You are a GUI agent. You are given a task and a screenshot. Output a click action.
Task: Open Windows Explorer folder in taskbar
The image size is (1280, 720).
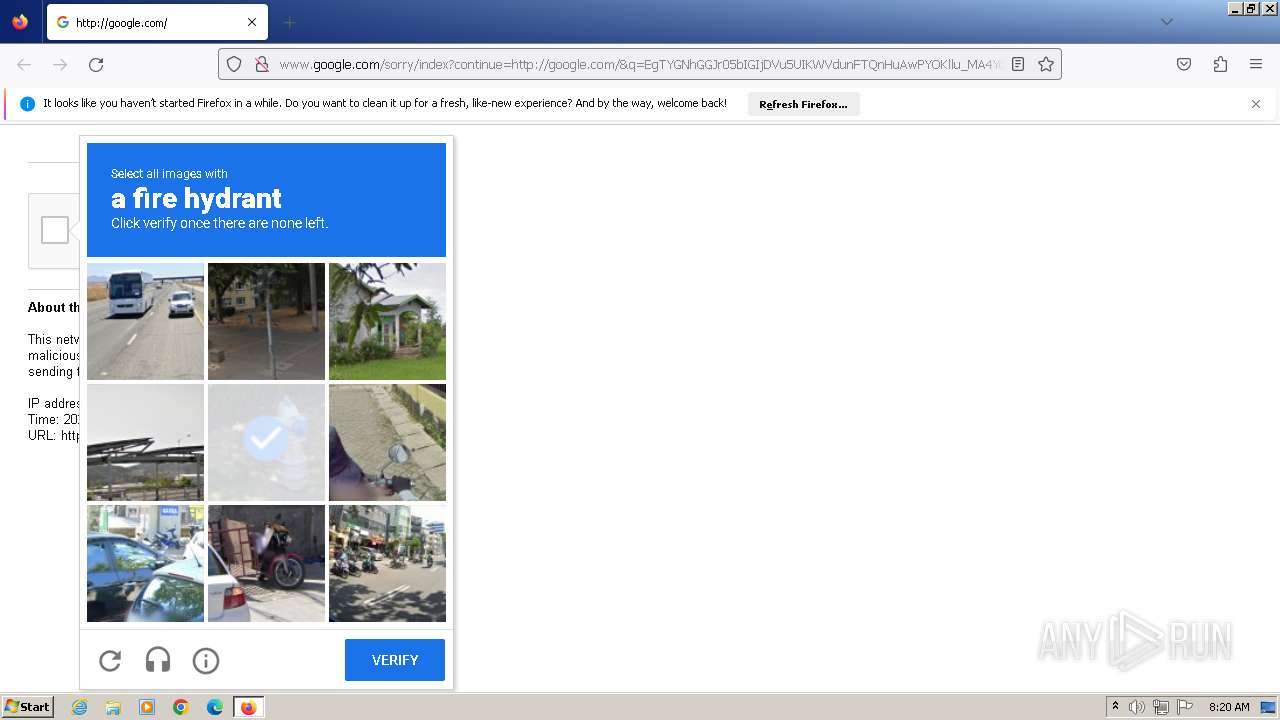113,707
